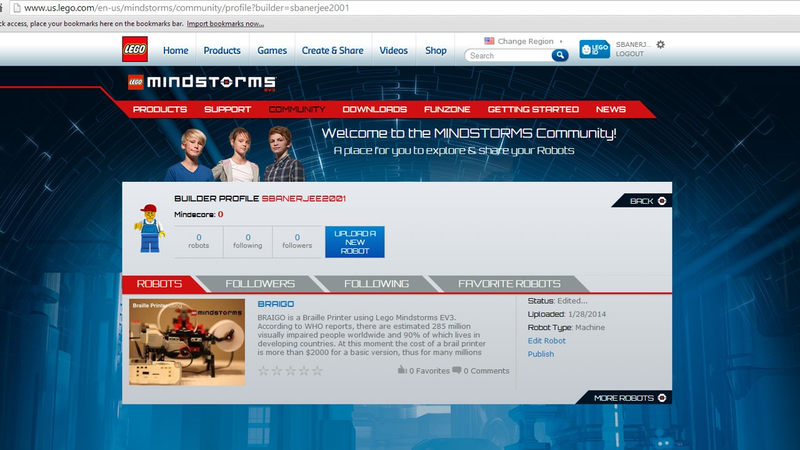Click the Mindstorms EV3 logo
This screenshot has height=450, width=800.
point(202,83)
